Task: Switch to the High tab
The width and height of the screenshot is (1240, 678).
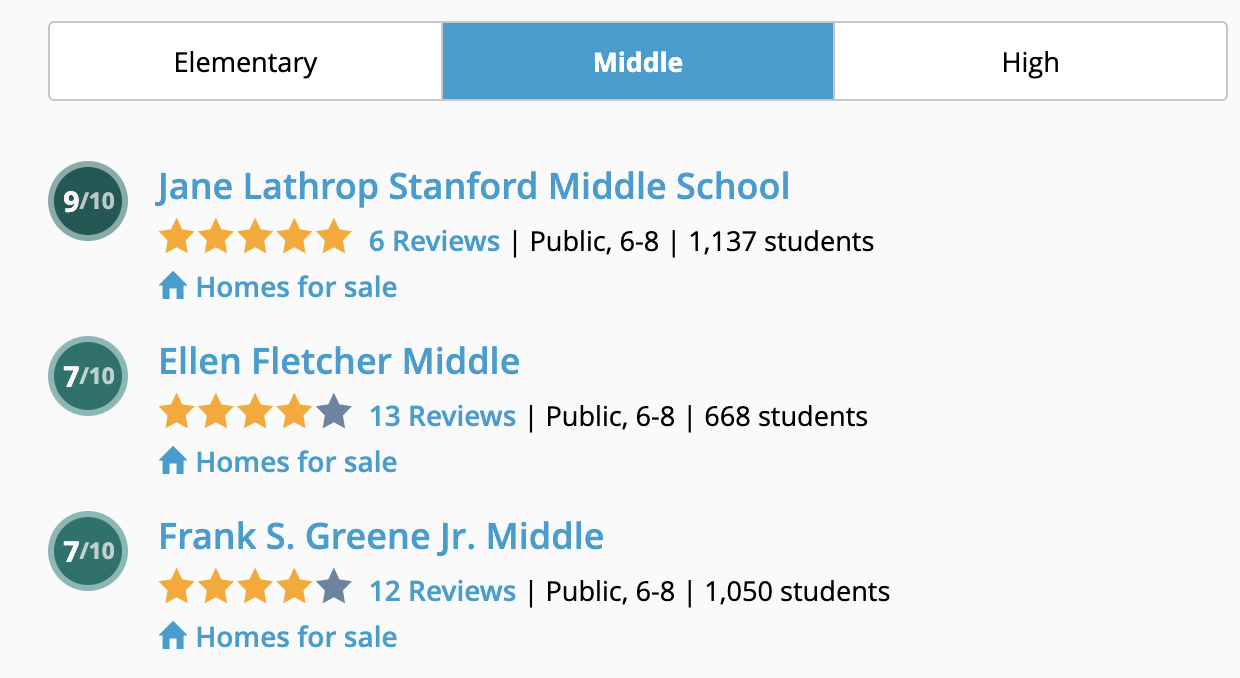Action: click(x=1030, y=62)
